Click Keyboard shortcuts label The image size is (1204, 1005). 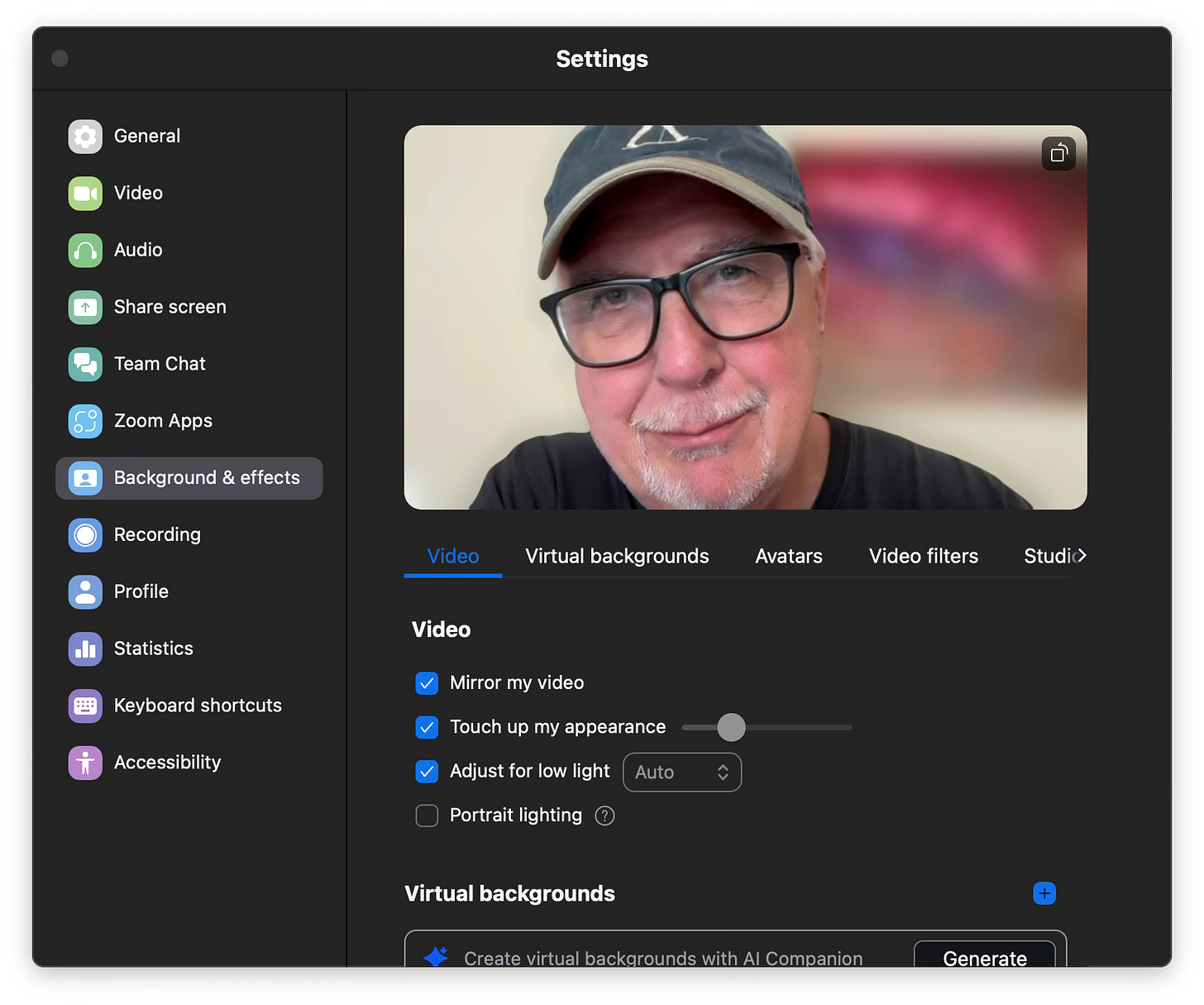pyautogui.click(x=198, y=706)
